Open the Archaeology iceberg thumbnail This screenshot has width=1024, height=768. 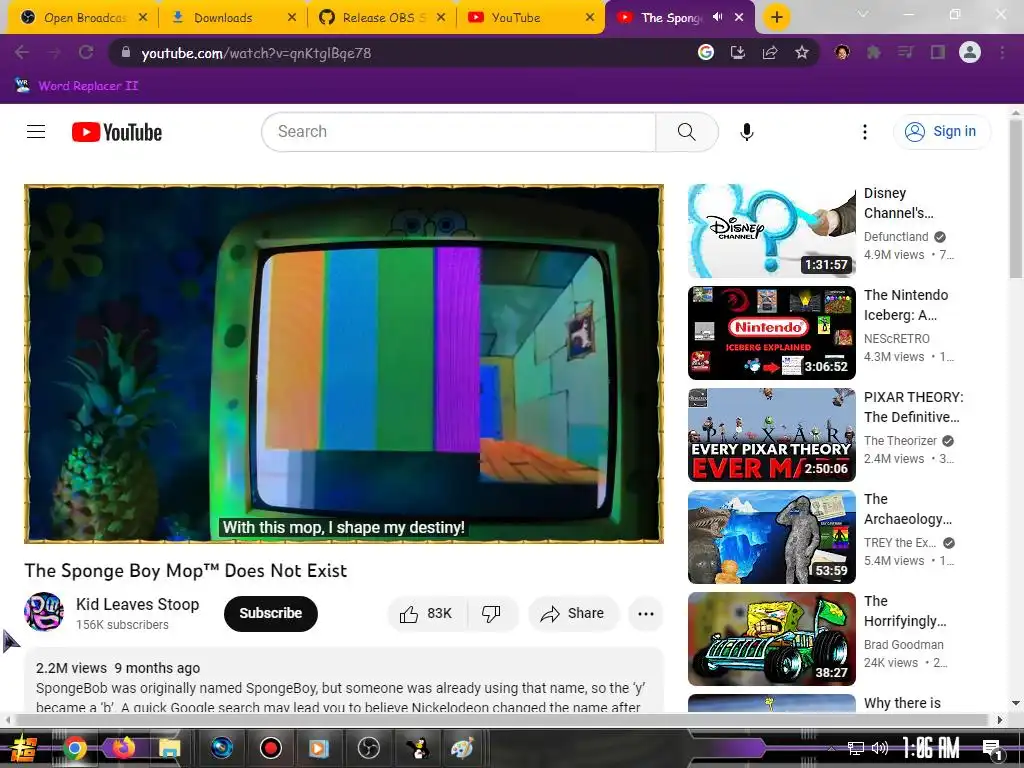771,536
